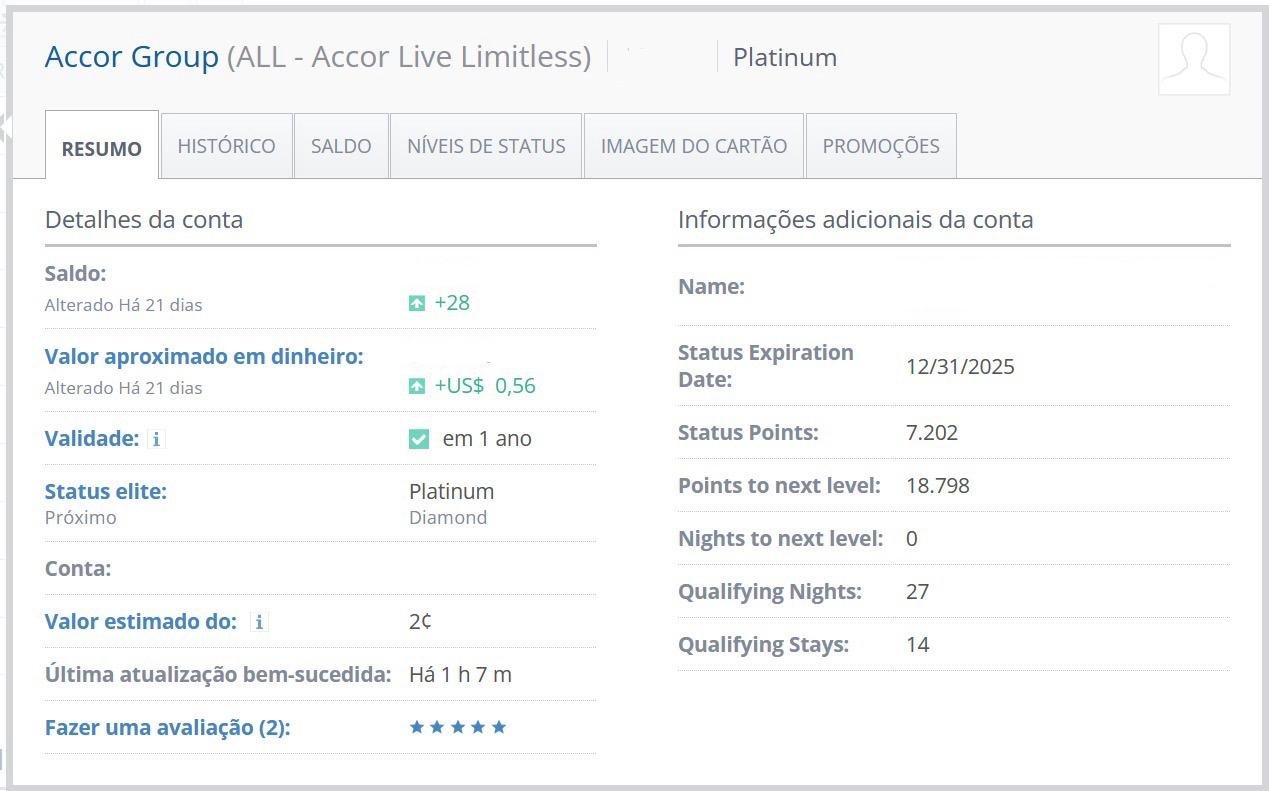Click the 7.202 Status Points value
The image size is (1269, 791).
[x=932, y=432]
